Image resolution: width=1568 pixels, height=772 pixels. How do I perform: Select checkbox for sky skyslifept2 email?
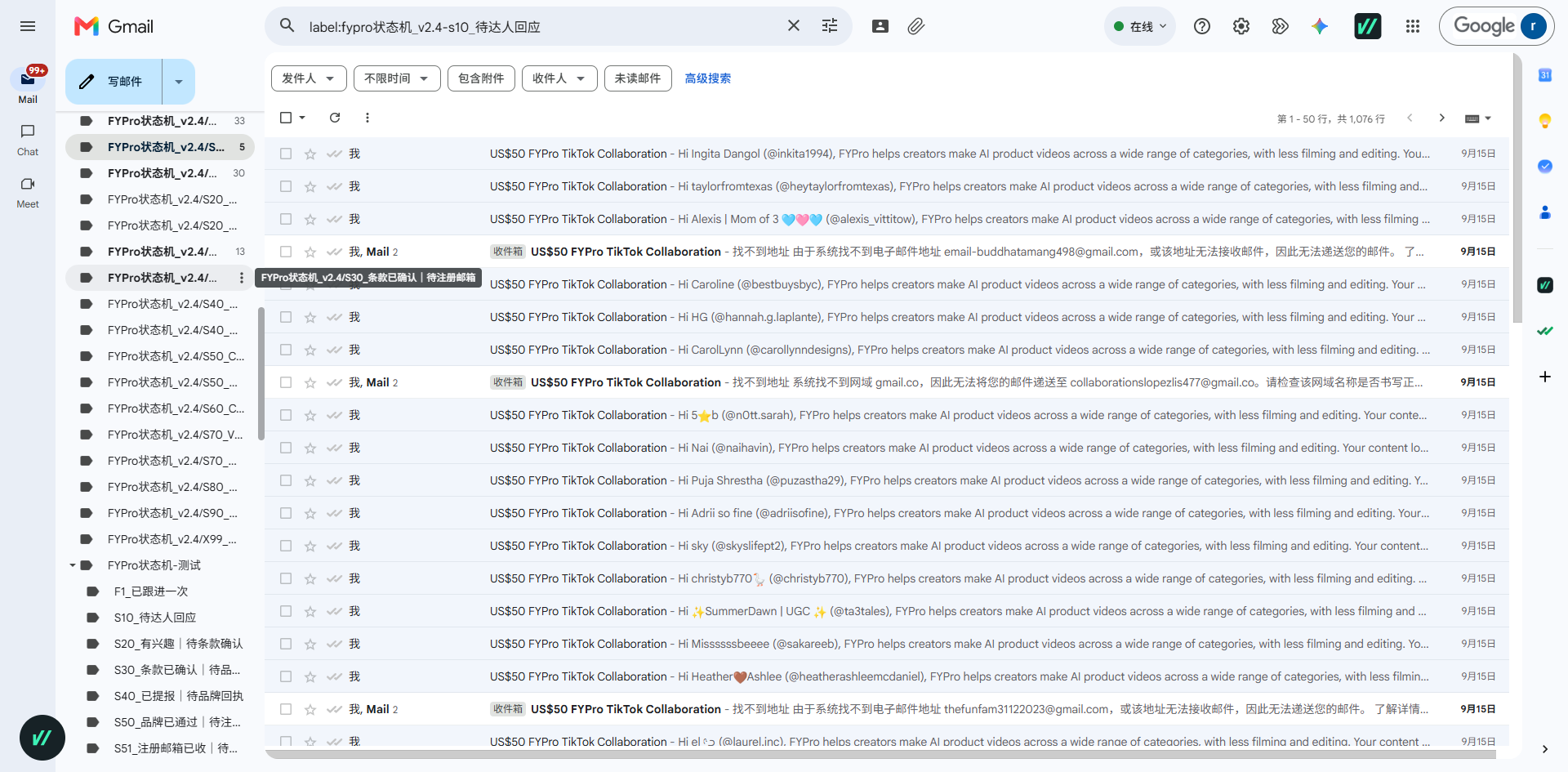click(286, 546)
